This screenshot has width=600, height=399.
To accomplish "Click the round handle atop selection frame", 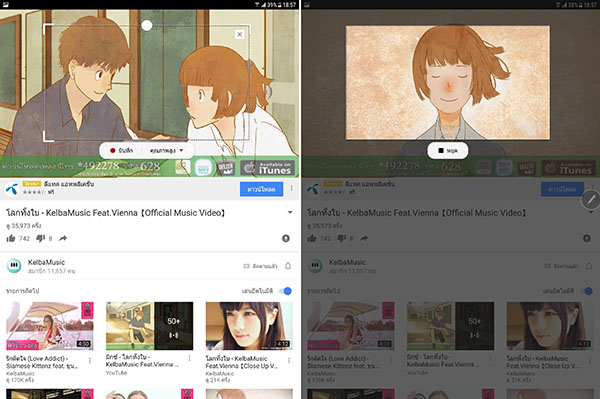I will coord(147,25).
